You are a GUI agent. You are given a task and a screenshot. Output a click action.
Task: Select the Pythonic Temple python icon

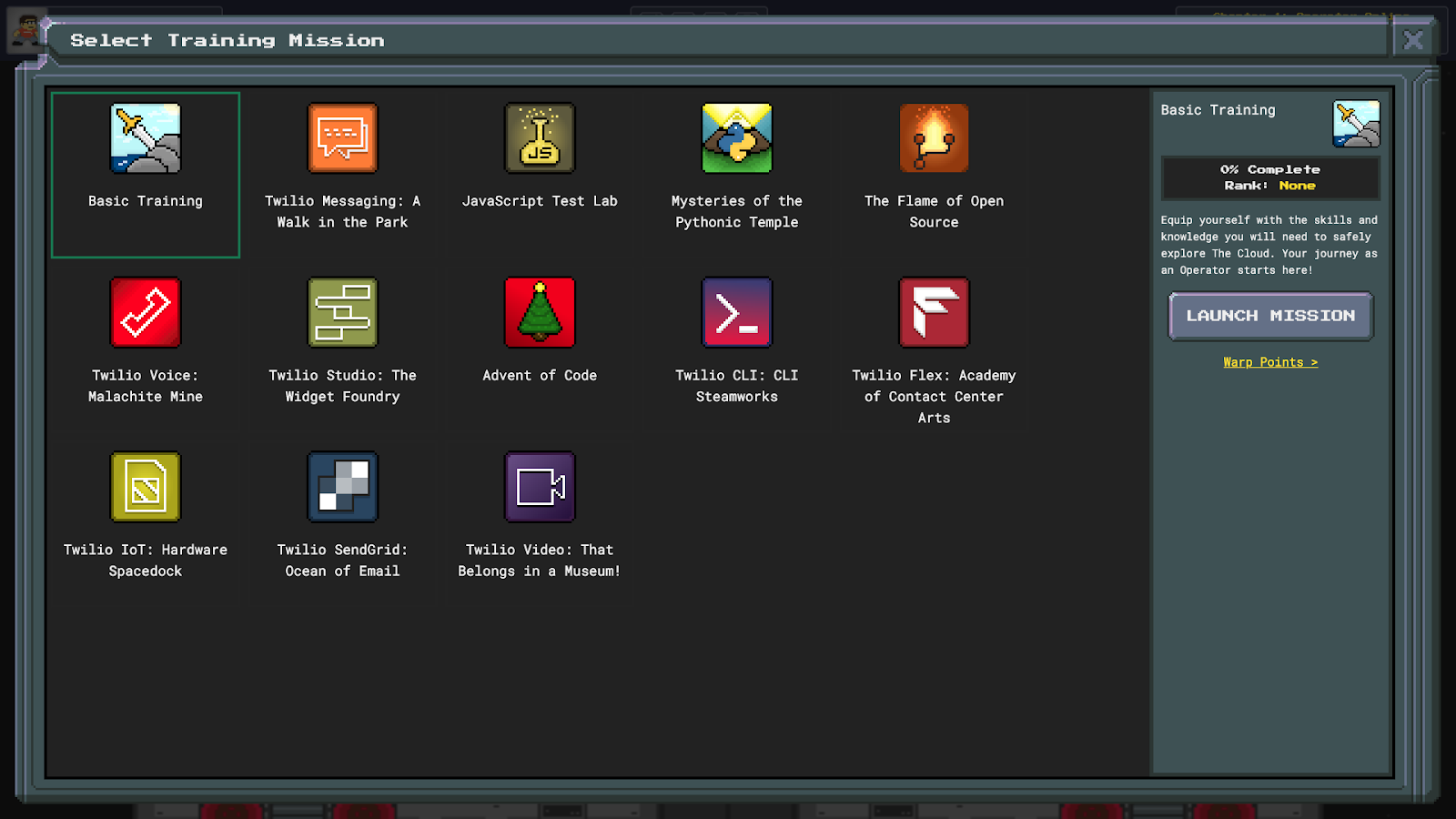[737, 138]
